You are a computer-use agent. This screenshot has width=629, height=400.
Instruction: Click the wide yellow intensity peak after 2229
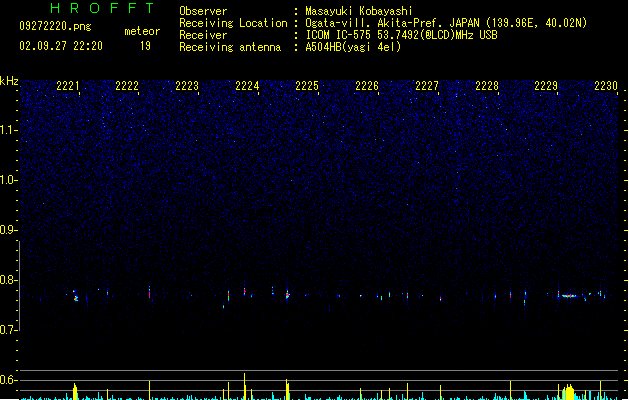(x=568, y=392)
